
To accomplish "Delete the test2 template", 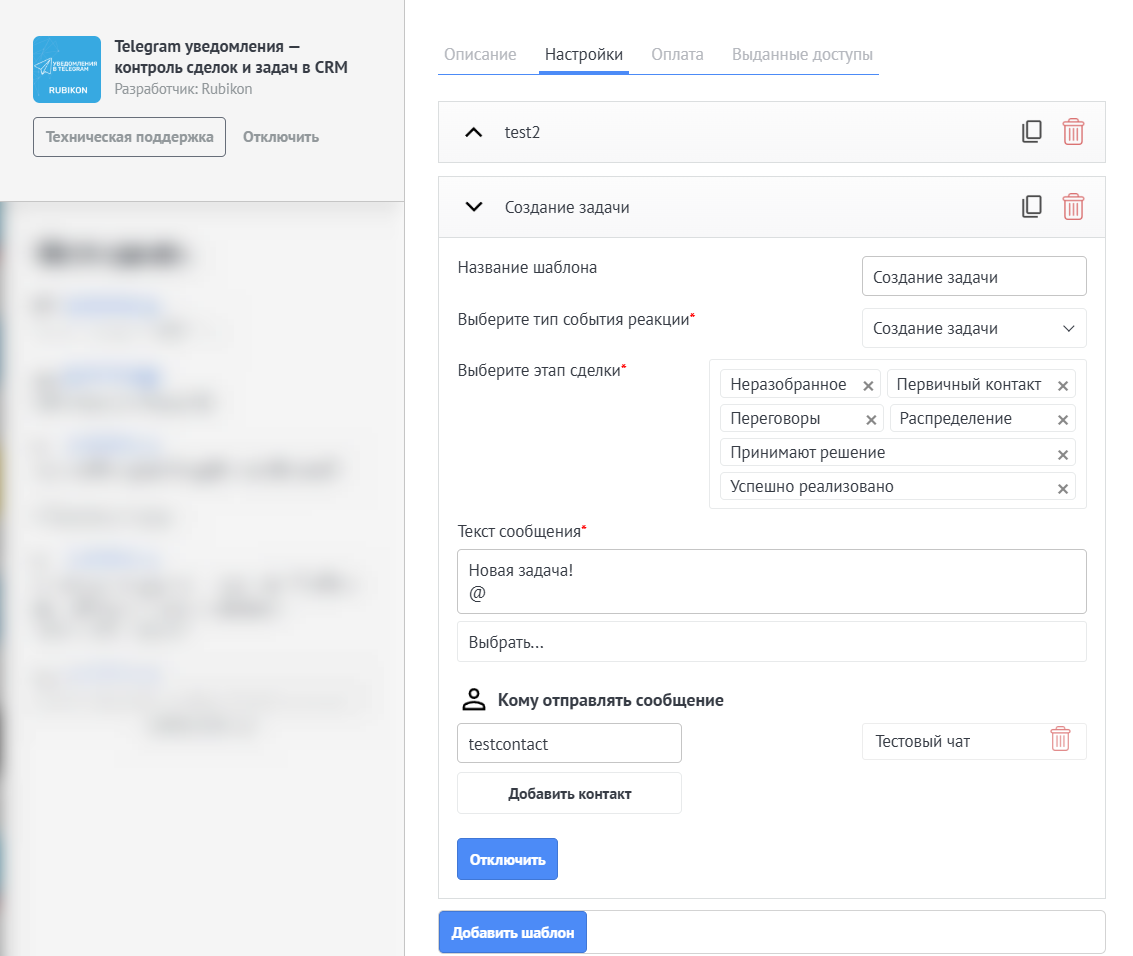I will coord(1073,132).
